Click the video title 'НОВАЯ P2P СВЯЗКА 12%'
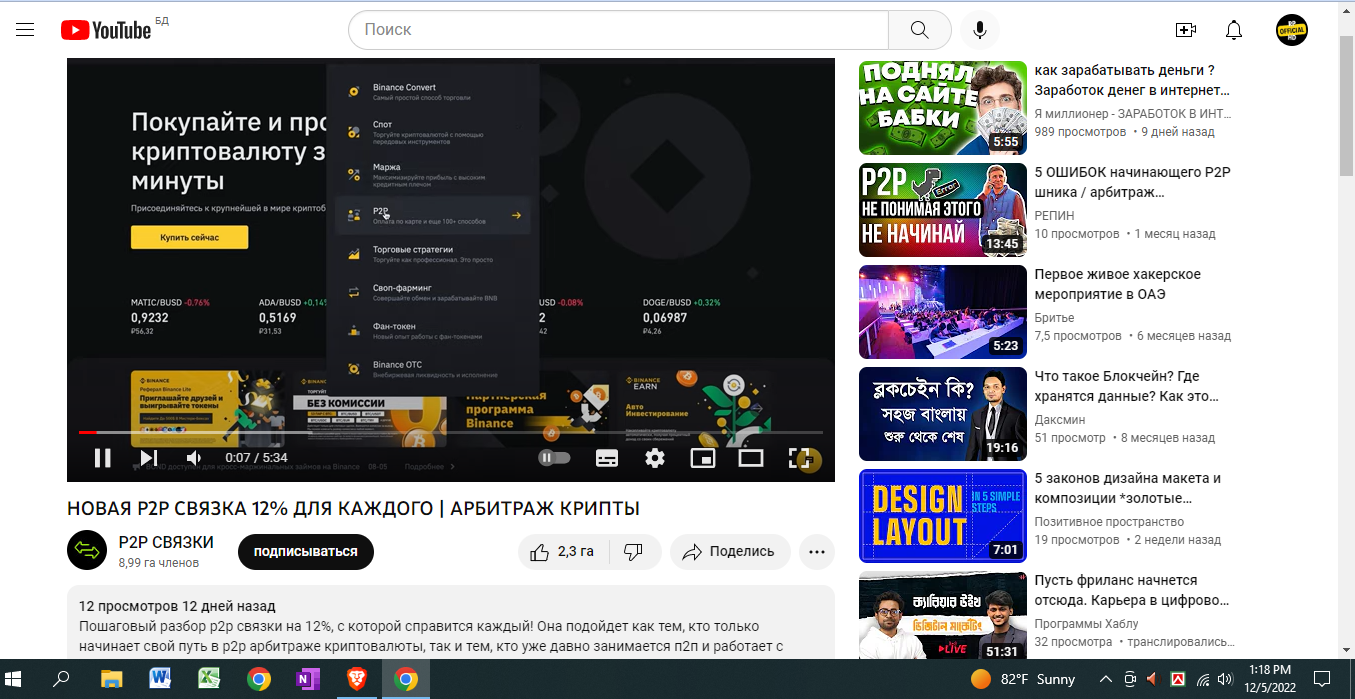This screenshot has height=699, width=1355. [353, 508]
